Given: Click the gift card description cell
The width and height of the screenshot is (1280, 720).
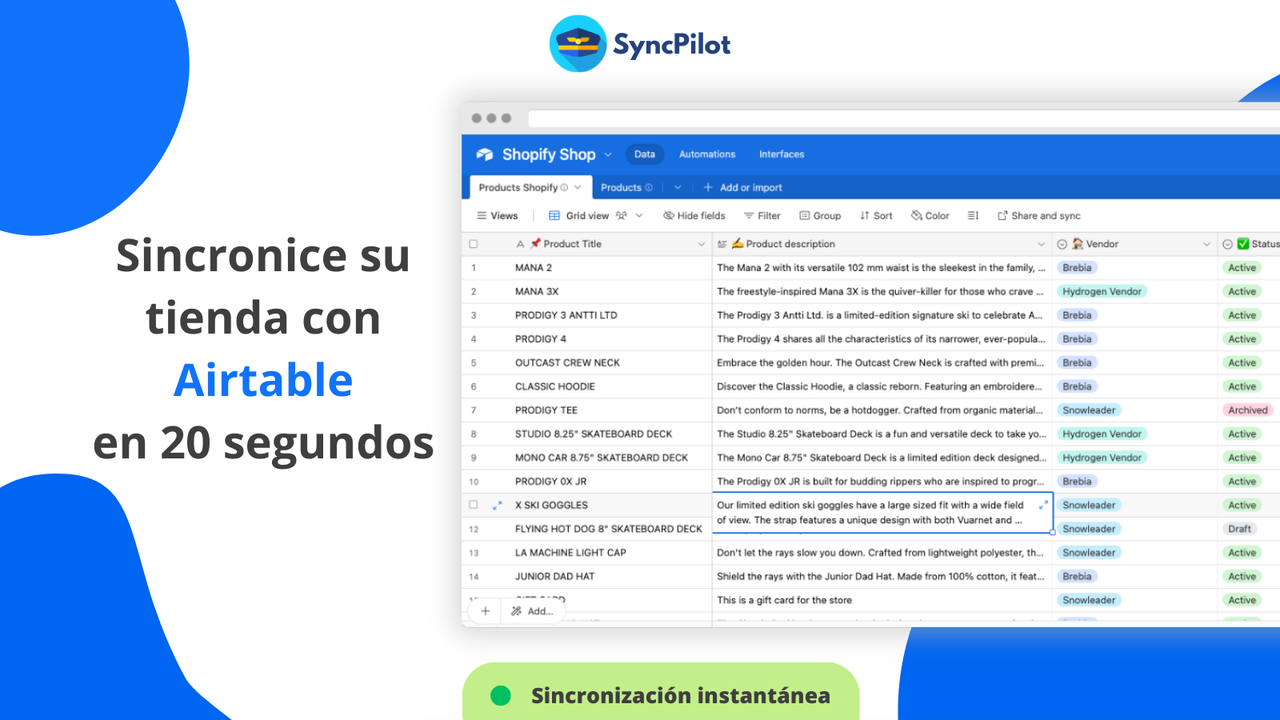Looking at the screenshot, I should tap(882, 600).
